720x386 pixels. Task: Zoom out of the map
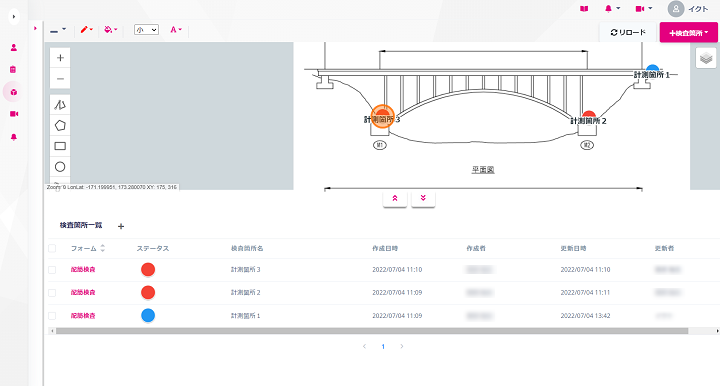(60, 78)
